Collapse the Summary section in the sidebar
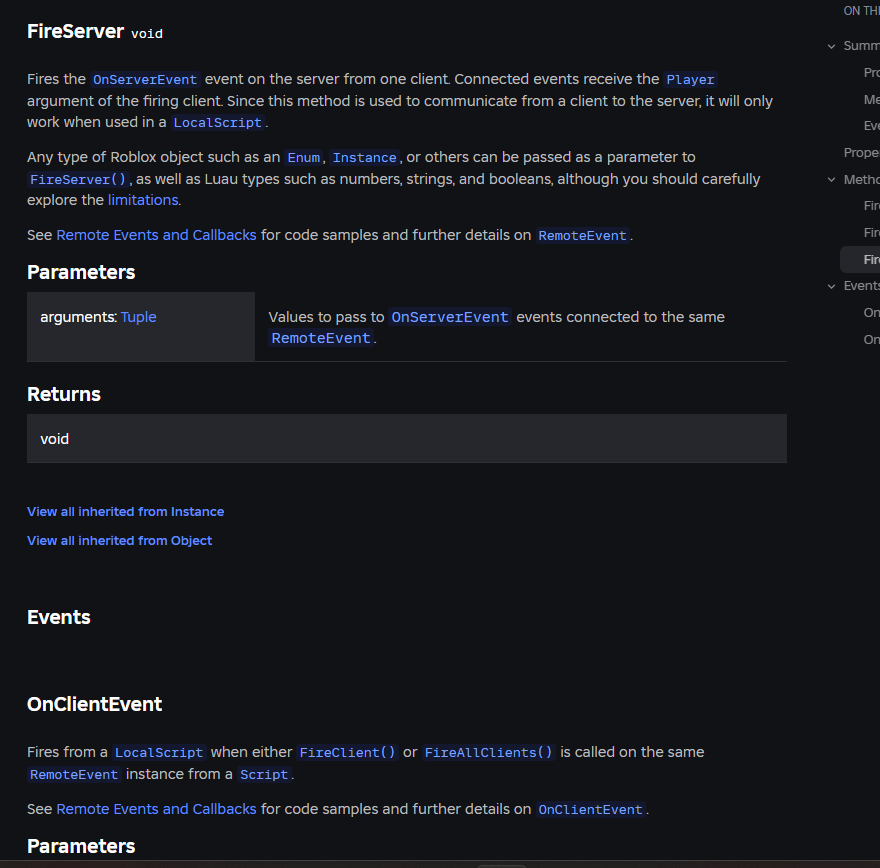 [830, 46]
